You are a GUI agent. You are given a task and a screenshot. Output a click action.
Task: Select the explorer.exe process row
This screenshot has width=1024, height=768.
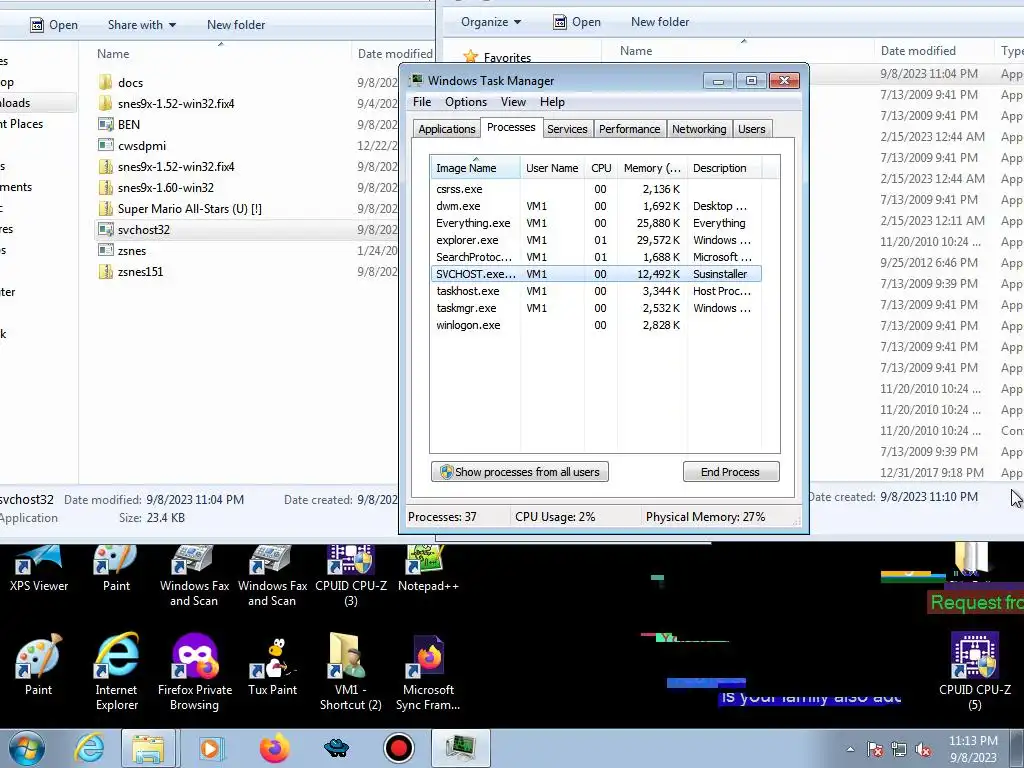tap(596, 240)
